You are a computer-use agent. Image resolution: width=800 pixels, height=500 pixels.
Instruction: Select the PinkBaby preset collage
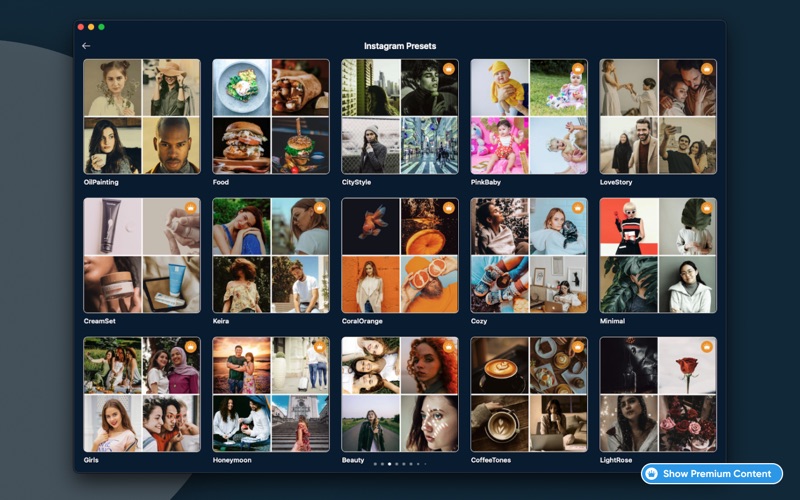point(529,116)
